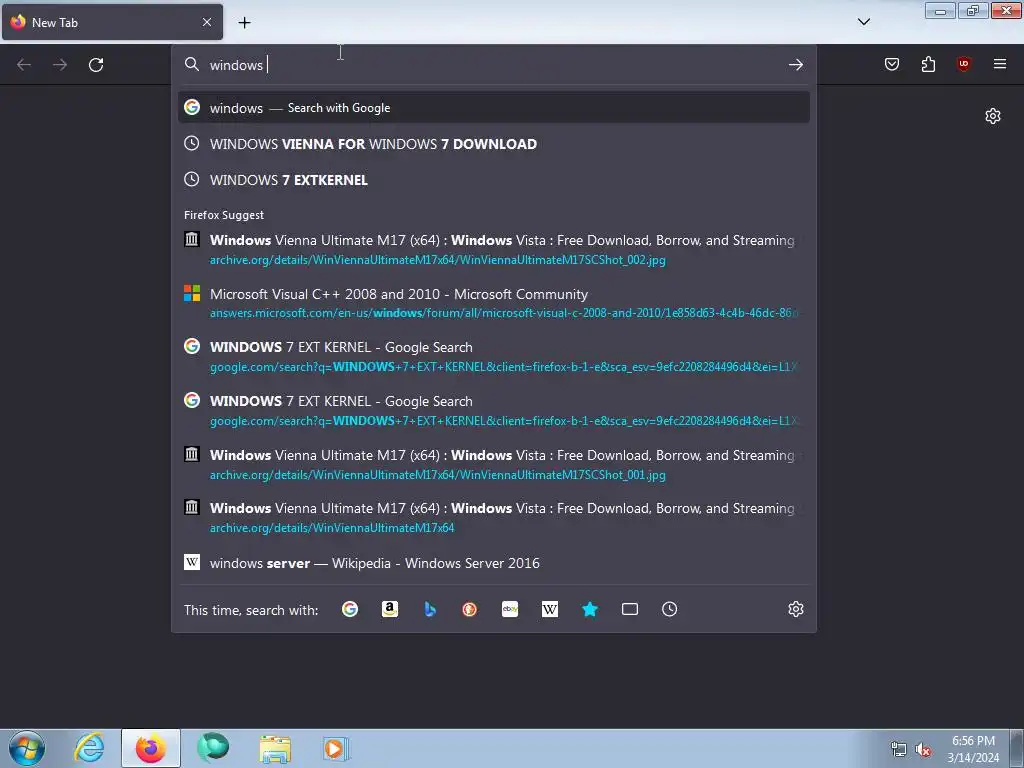Open archive.org/details/WinViennaUltimateM17x64 result
1024x768 pixels.
[494, 517]
